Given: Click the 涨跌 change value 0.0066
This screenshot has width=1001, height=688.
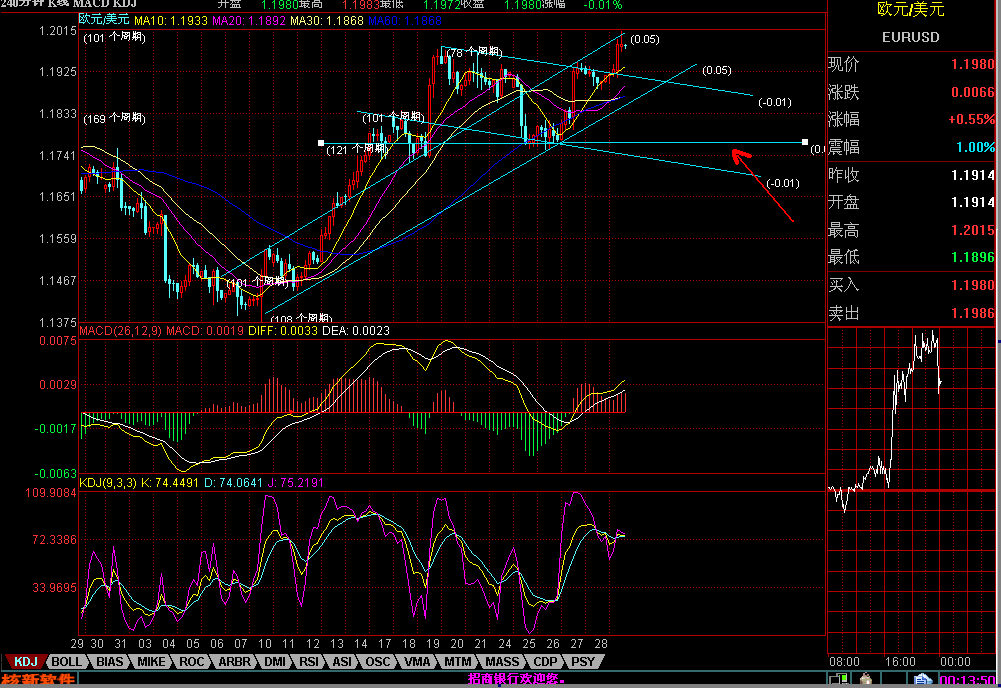Looking at the screenshot, I should click(x=972, y=93).
